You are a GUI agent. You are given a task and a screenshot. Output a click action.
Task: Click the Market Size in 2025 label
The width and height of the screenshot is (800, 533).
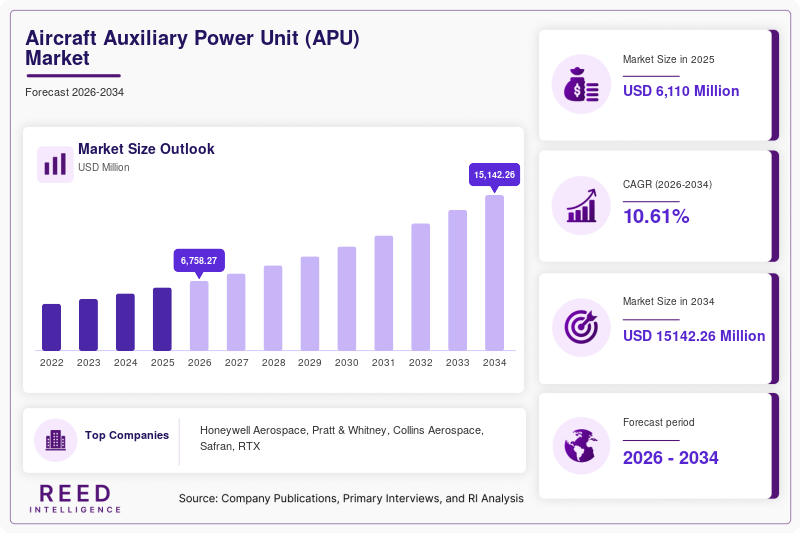point(668,60)
